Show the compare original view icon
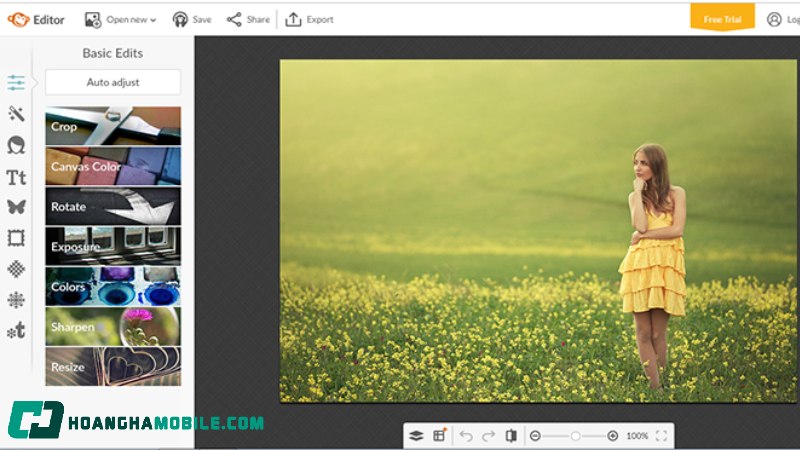 point(511,436)
